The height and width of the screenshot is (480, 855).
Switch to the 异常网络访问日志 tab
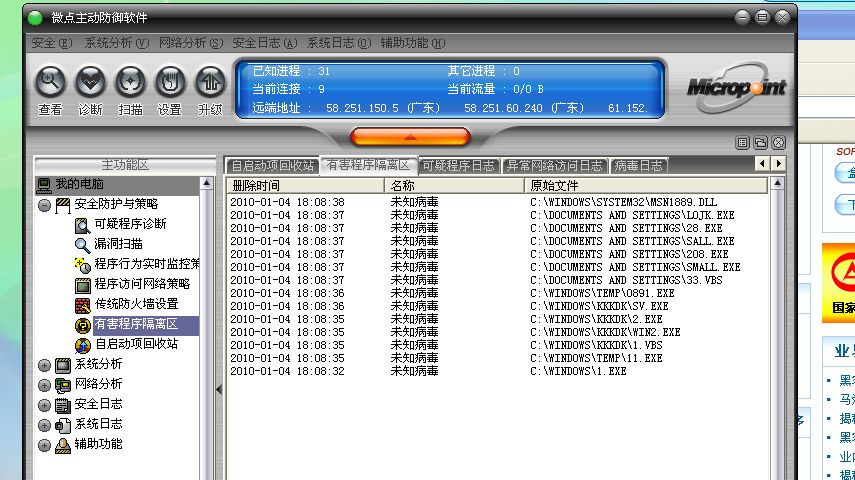(555, 165)
